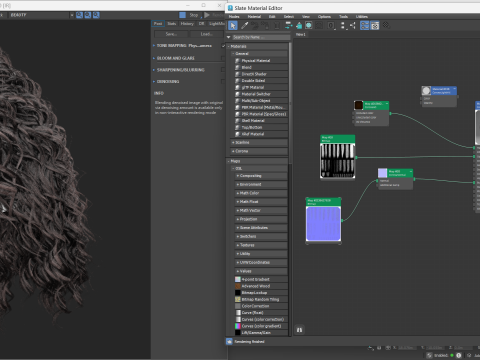
Task: Click the Stop render button
Action: pyautogui.click(x=190, y=15)
